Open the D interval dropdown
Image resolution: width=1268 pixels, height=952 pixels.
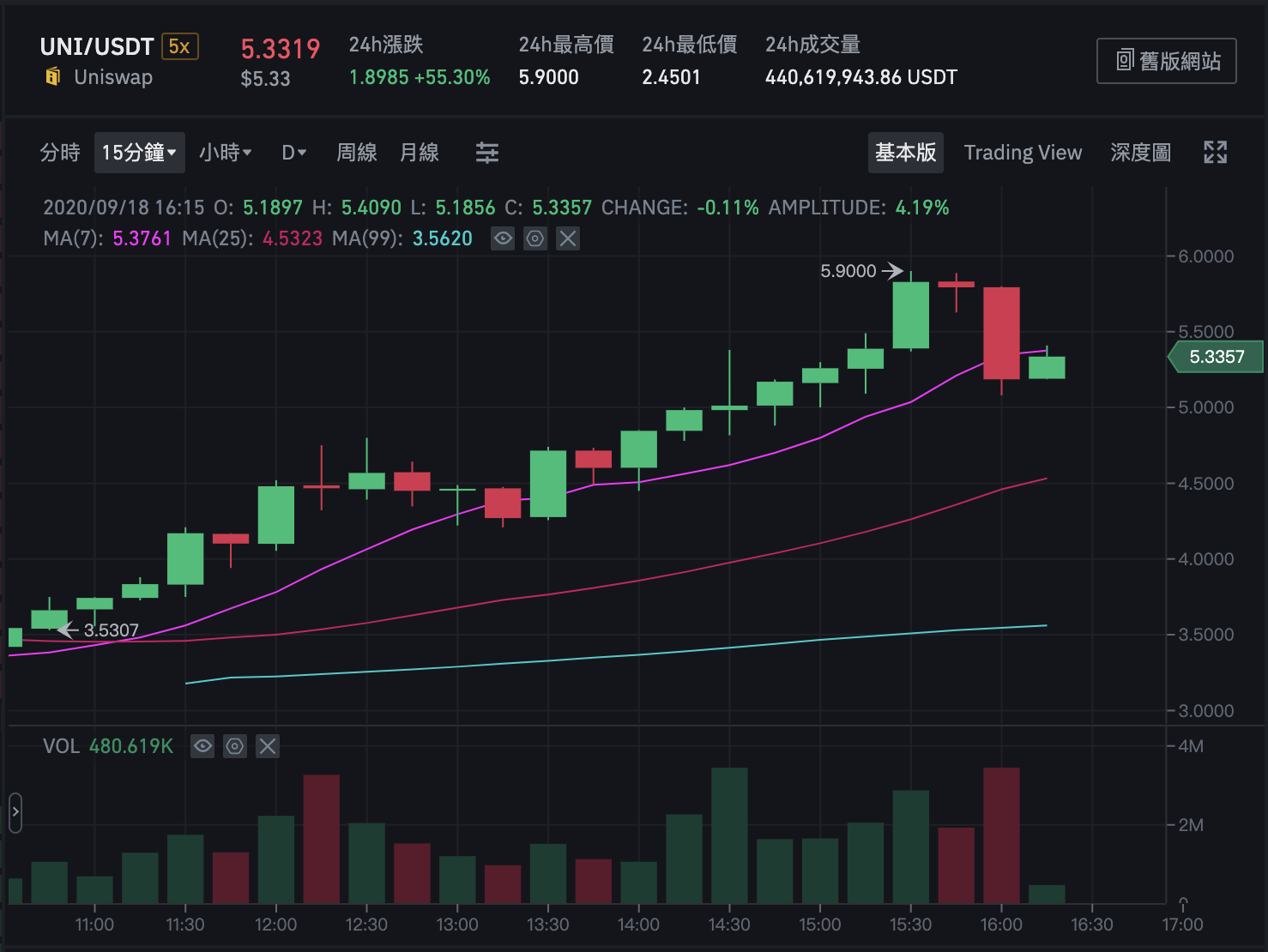click(294, 153)
